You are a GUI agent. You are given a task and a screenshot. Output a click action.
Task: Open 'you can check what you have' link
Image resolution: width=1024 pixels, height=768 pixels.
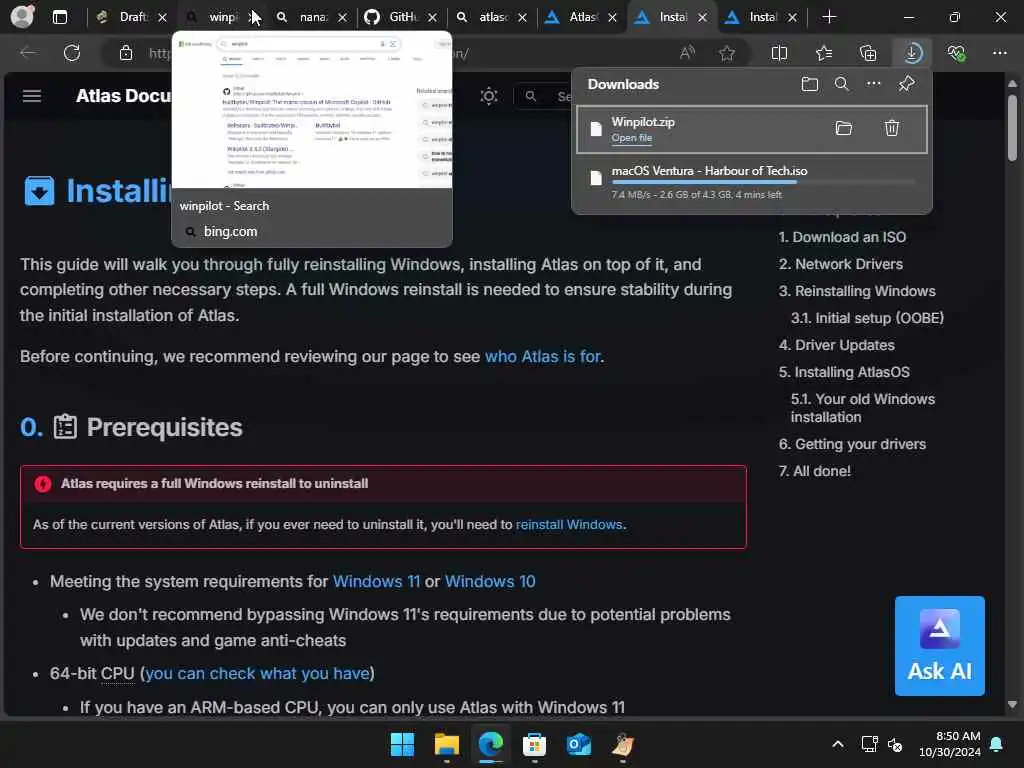pos(257,673)
